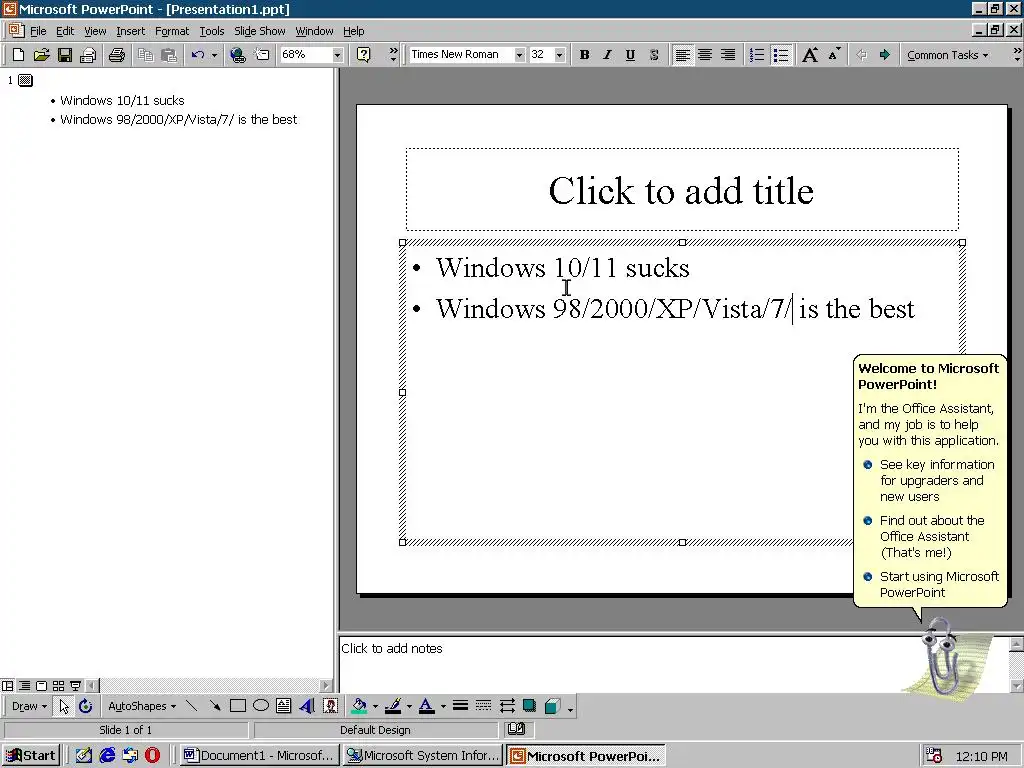Open the Slide Show menu
The image size is (1024, 768).
click(259, 31)
